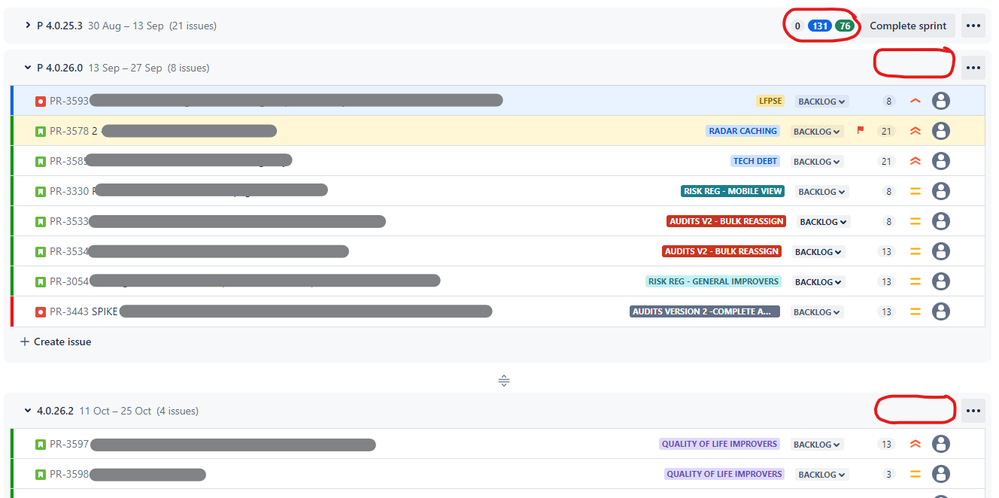Click the medium priority icon on PR-3443
This screenshot has width=999, height=498.
click(916, 312)
